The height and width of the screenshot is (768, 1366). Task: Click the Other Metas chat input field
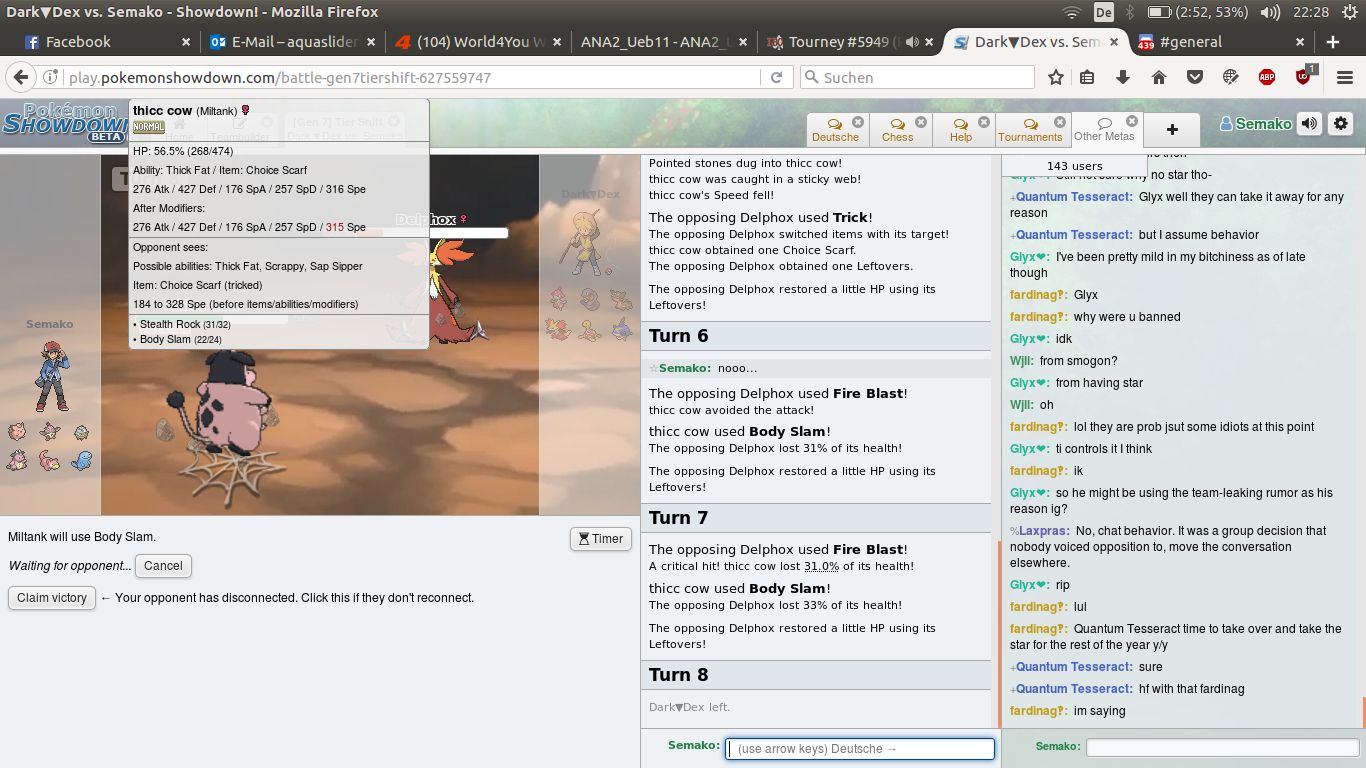click(x=1220, y=747)
